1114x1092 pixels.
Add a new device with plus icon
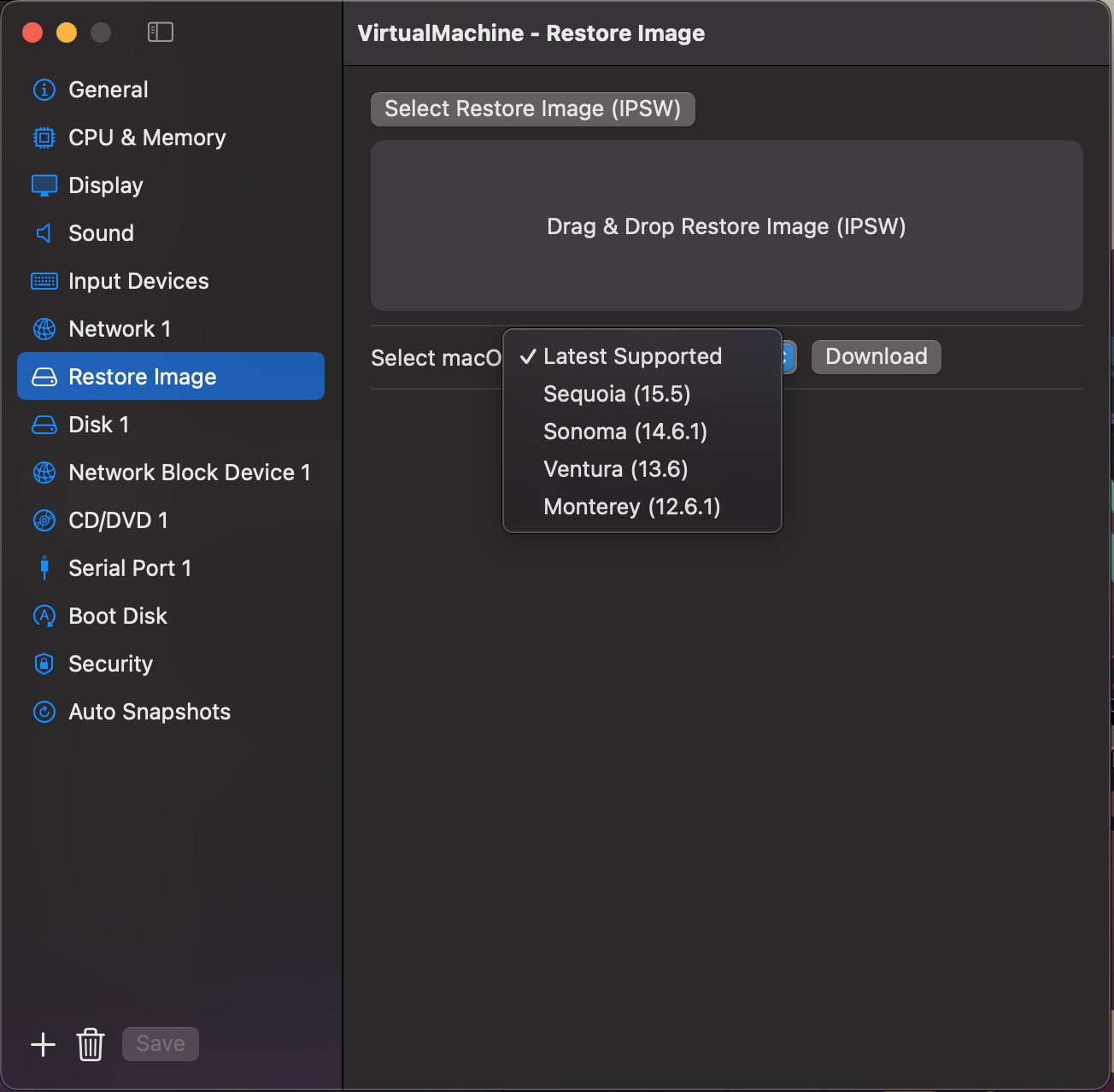pyautogui.click(x=43, y=1044)
